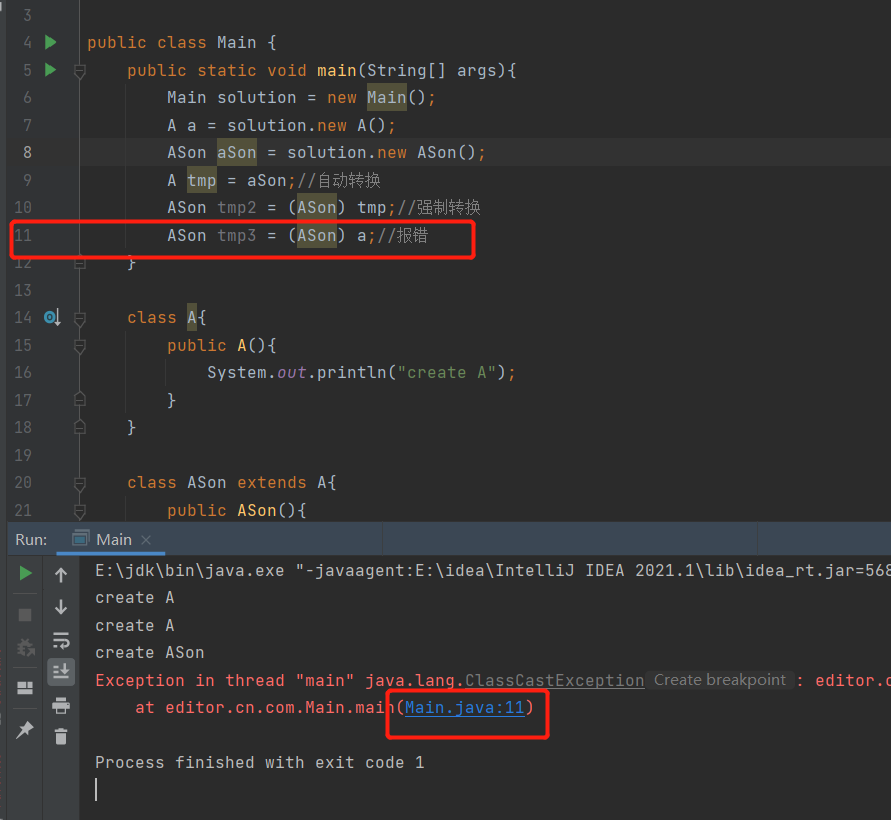
Task: Open subclasses of class A via gutter icon
Action: [x=51, y=317]
